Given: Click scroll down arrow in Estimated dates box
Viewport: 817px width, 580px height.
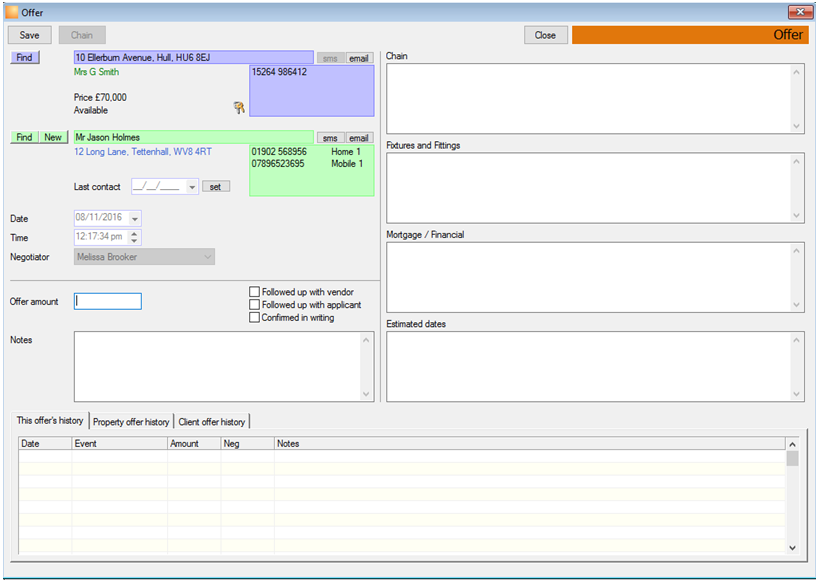Looking at the screenshot, I should [796, 394].
